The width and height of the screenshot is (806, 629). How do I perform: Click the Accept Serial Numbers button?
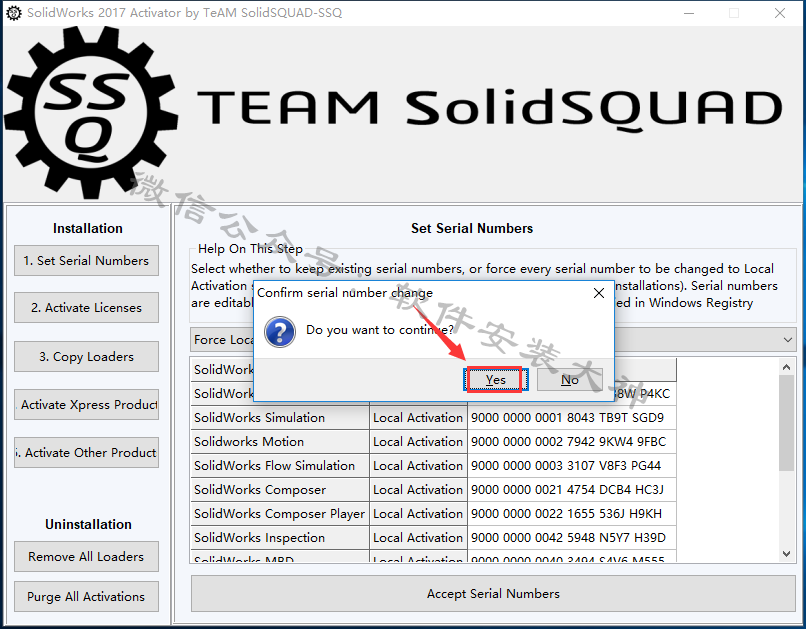[493, 594]
